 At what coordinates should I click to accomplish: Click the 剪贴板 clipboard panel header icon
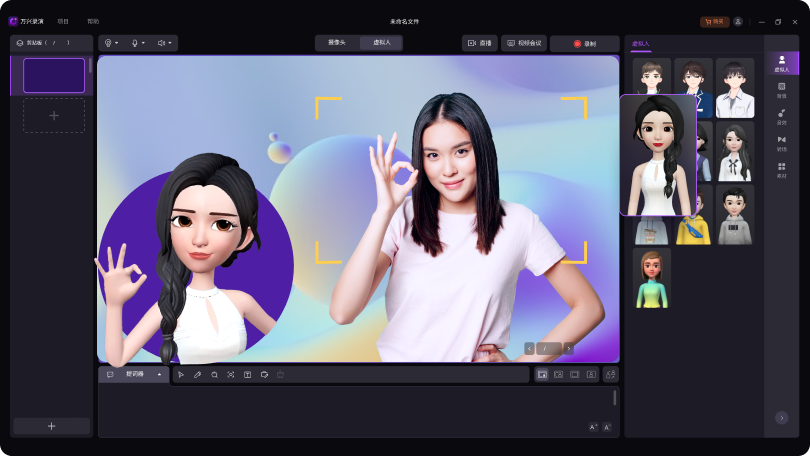(20, 43)
